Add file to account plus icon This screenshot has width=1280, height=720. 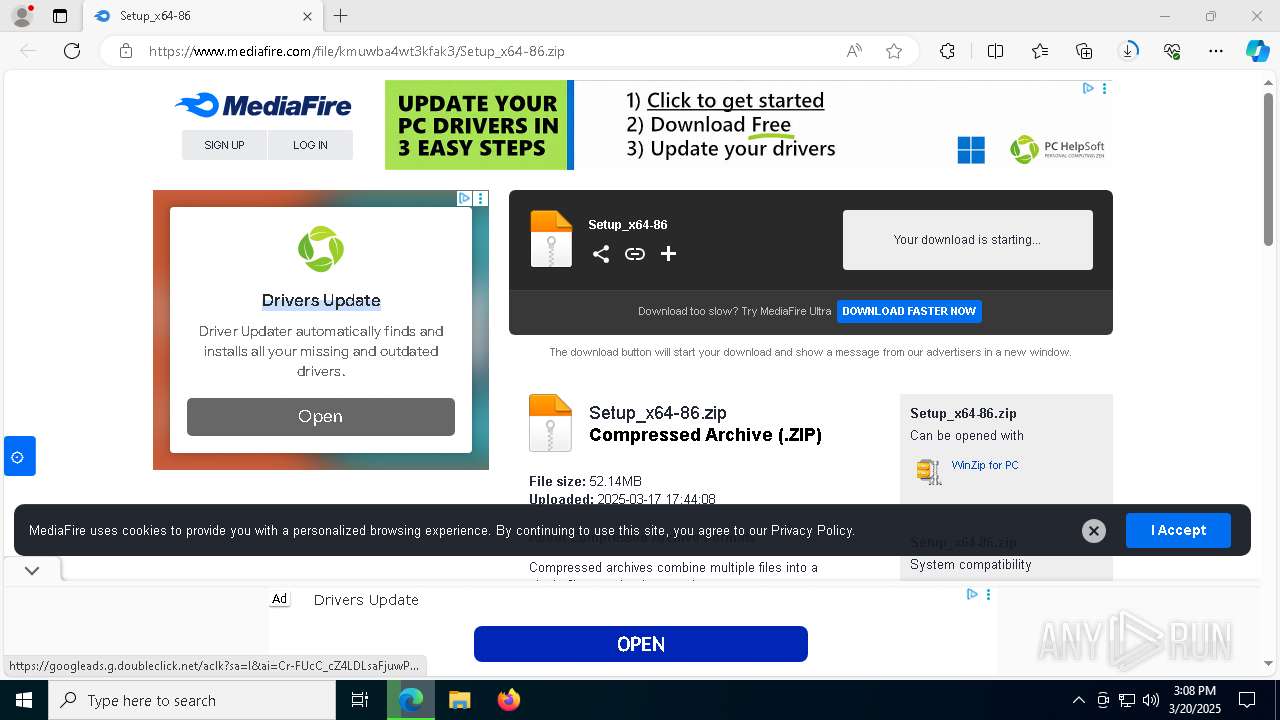668,254
